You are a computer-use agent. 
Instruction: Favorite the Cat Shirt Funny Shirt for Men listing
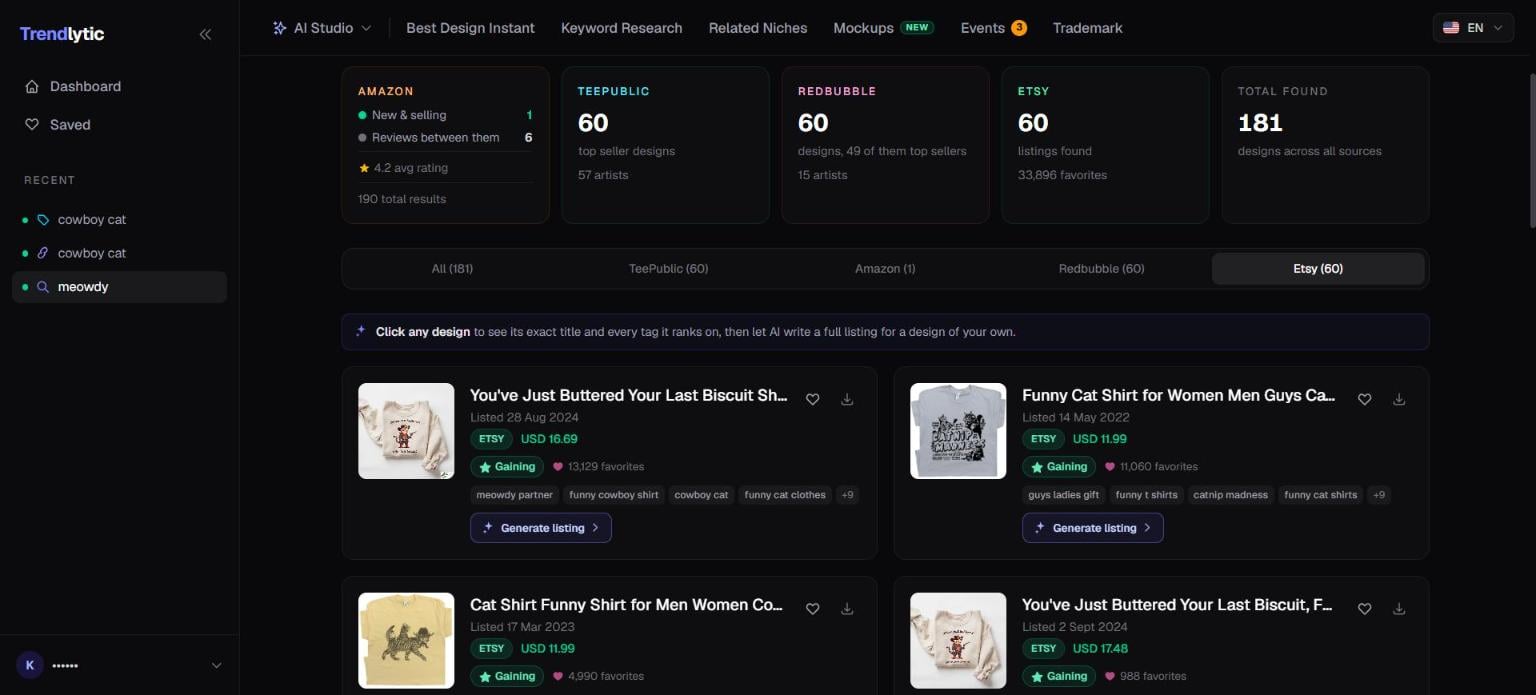click(813, 608)
